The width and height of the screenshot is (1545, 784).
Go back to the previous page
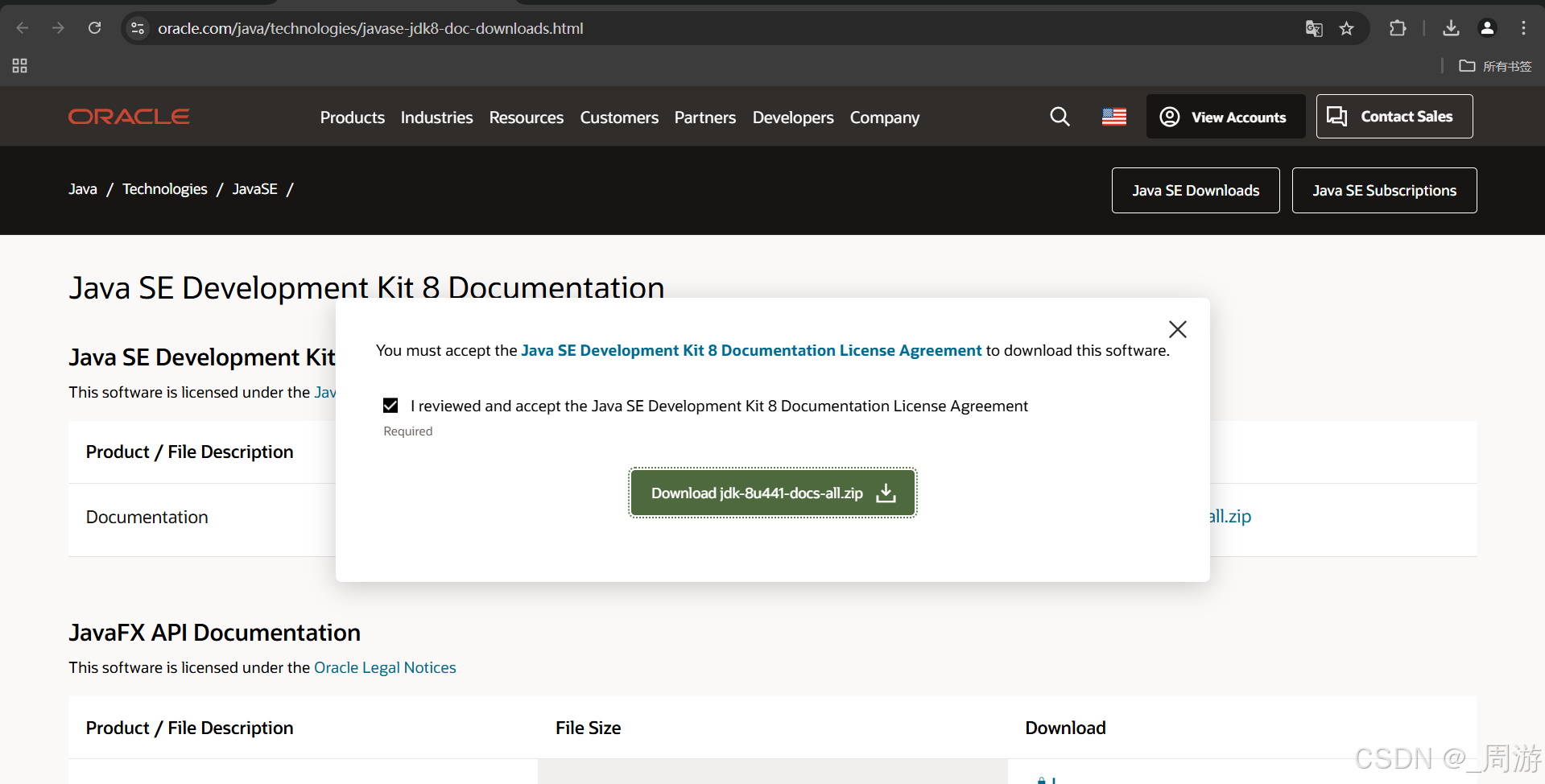click(23, 28)
